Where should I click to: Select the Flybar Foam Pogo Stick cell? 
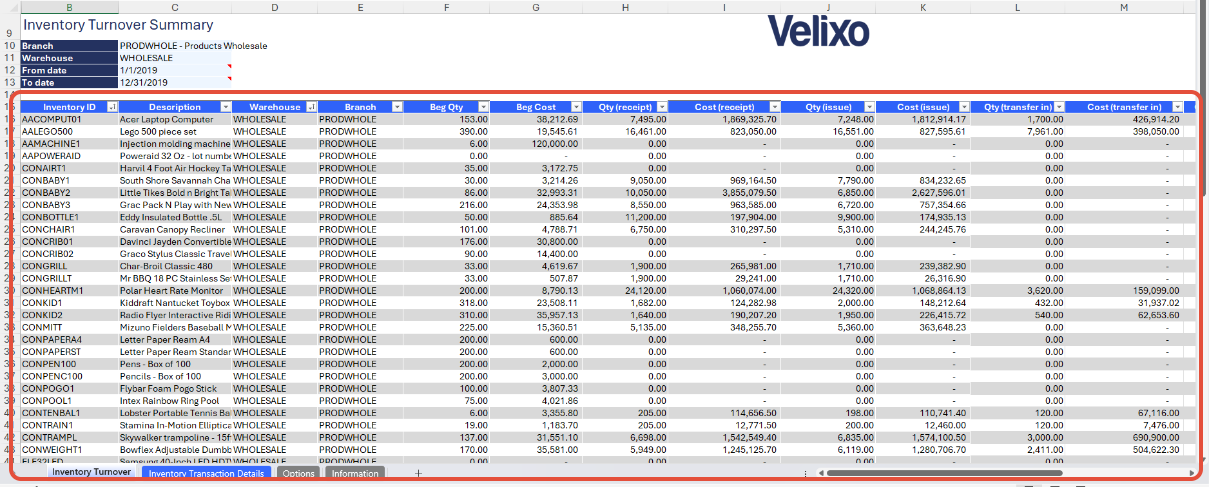[175, 388]
